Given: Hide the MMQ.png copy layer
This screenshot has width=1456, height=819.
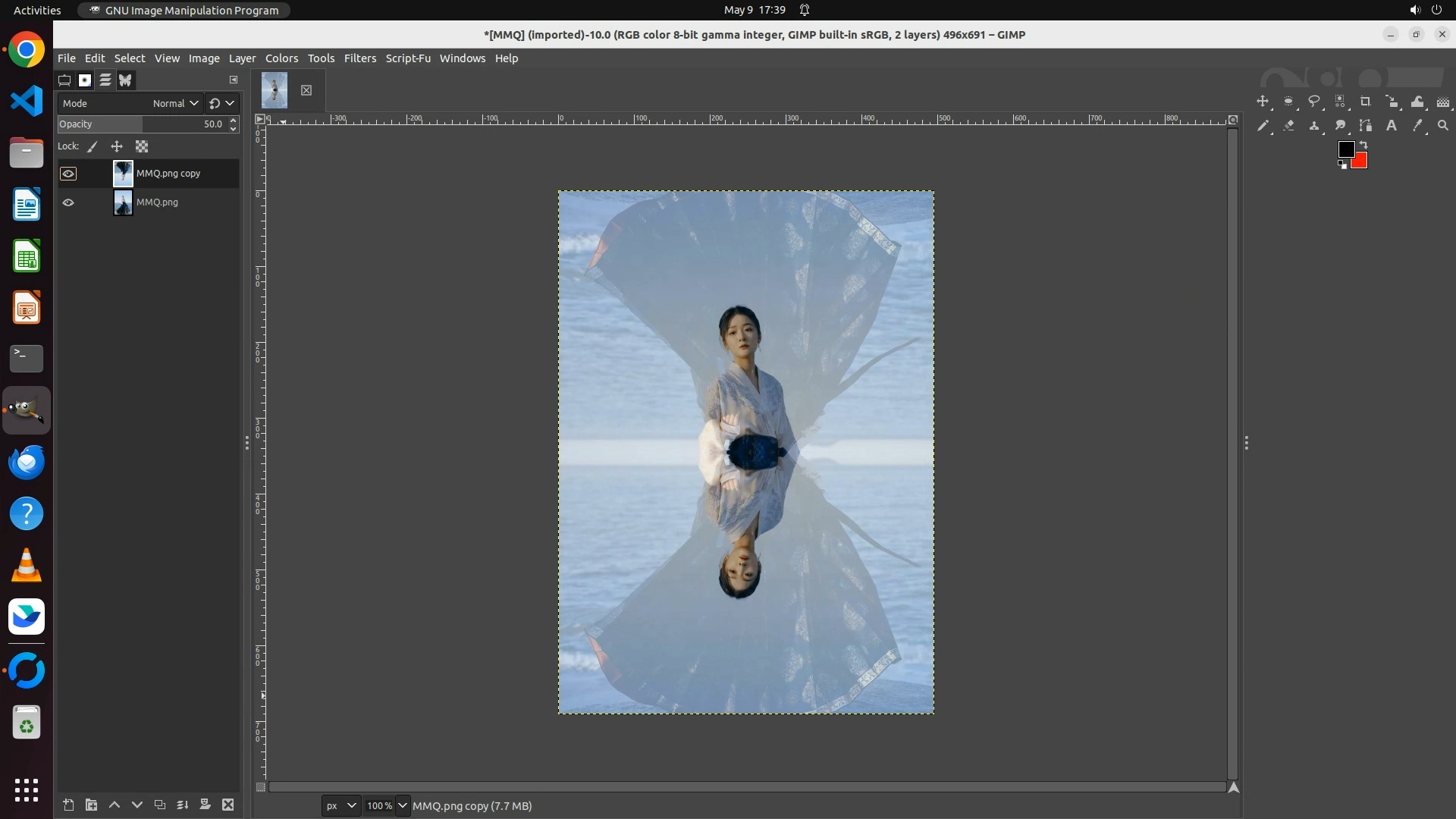Looking at the screenshot, I should click(68, 174).
